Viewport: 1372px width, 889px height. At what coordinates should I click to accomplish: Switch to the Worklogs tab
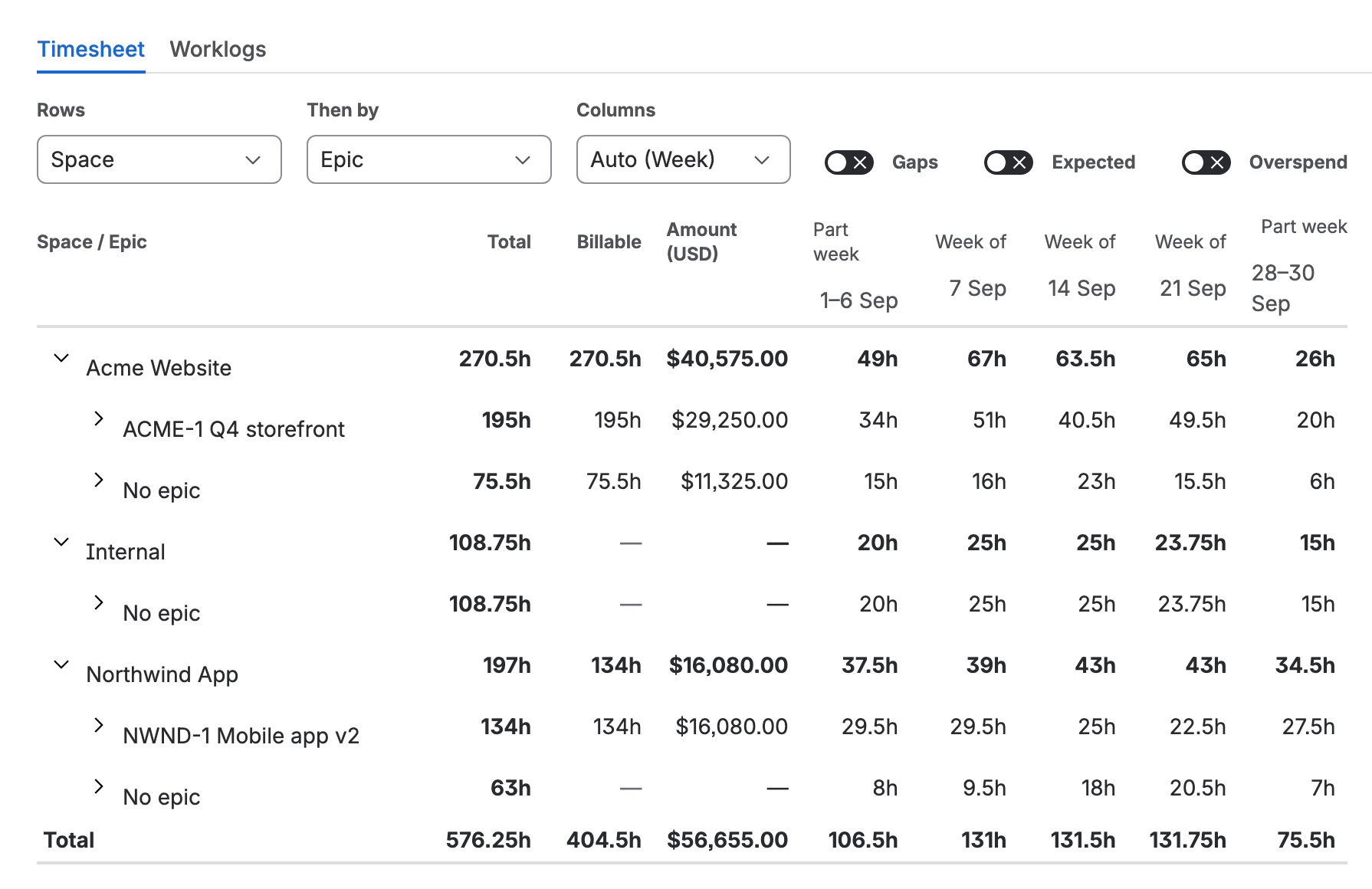pyautogui.click(x=218, y=49)
